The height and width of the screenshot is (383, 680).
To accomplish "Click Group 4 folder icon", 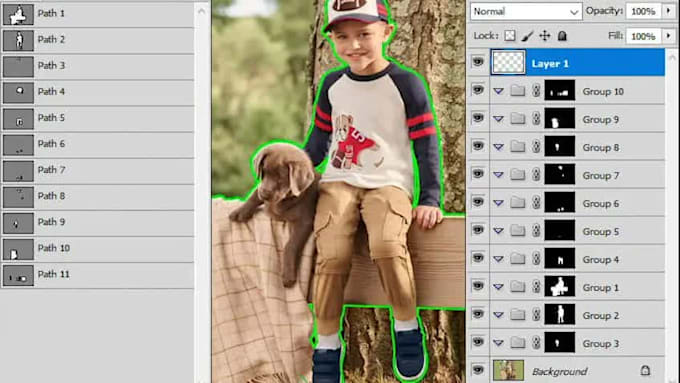I will tap(517, 259).
